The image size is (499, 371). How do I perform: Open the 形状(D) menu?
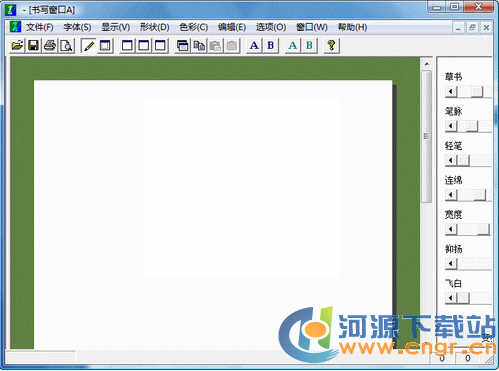[155, 27]
